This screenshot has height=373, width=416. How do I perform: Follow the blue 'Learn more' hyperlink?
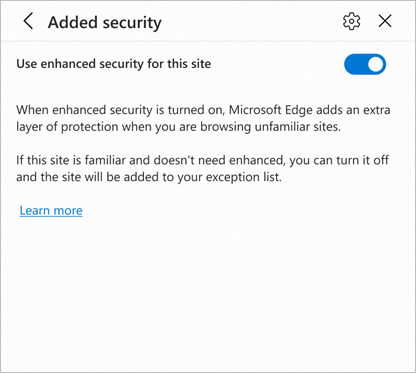click(51, 210)
